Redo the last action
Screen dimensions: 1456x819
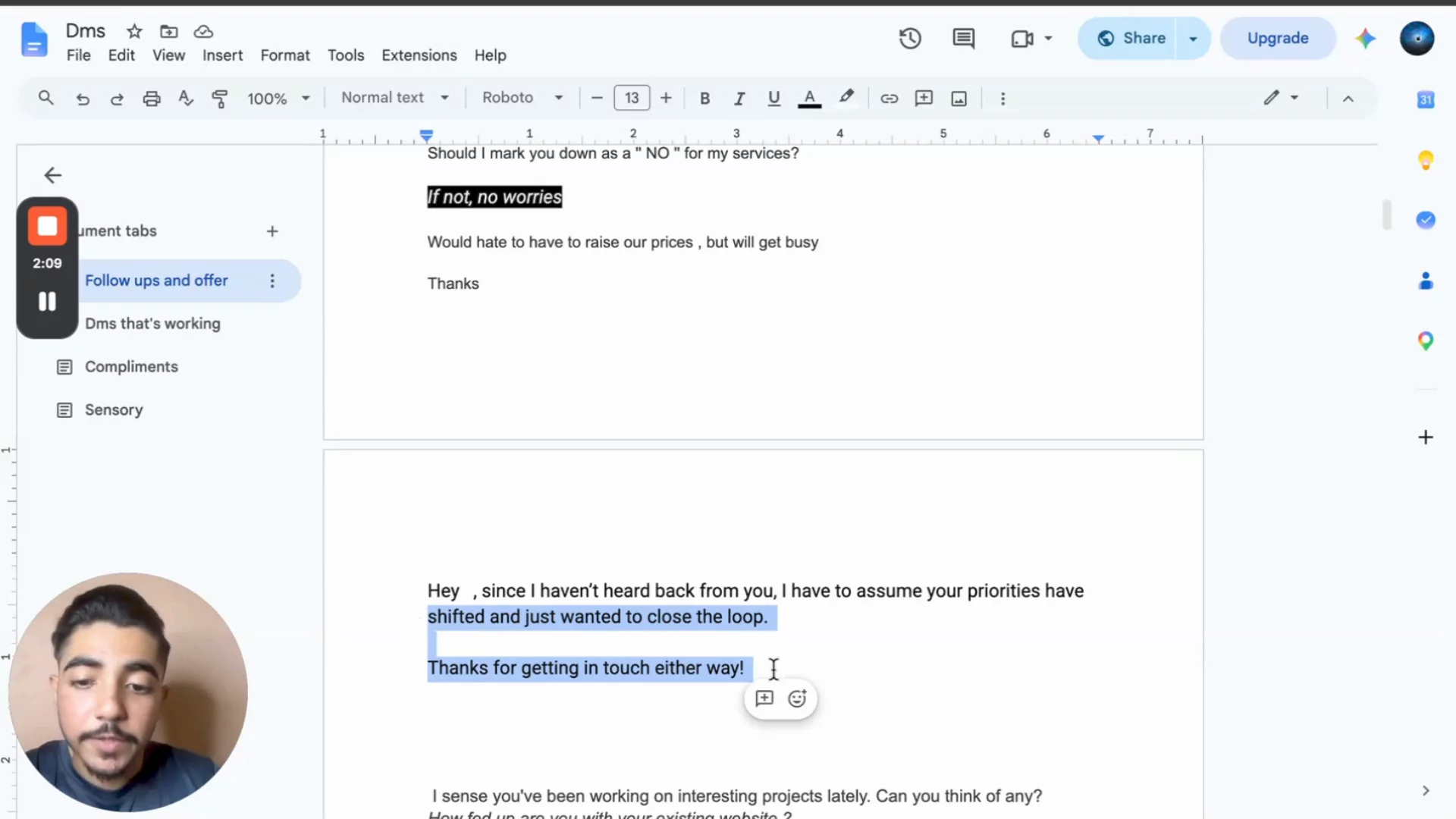coord(117,99)
